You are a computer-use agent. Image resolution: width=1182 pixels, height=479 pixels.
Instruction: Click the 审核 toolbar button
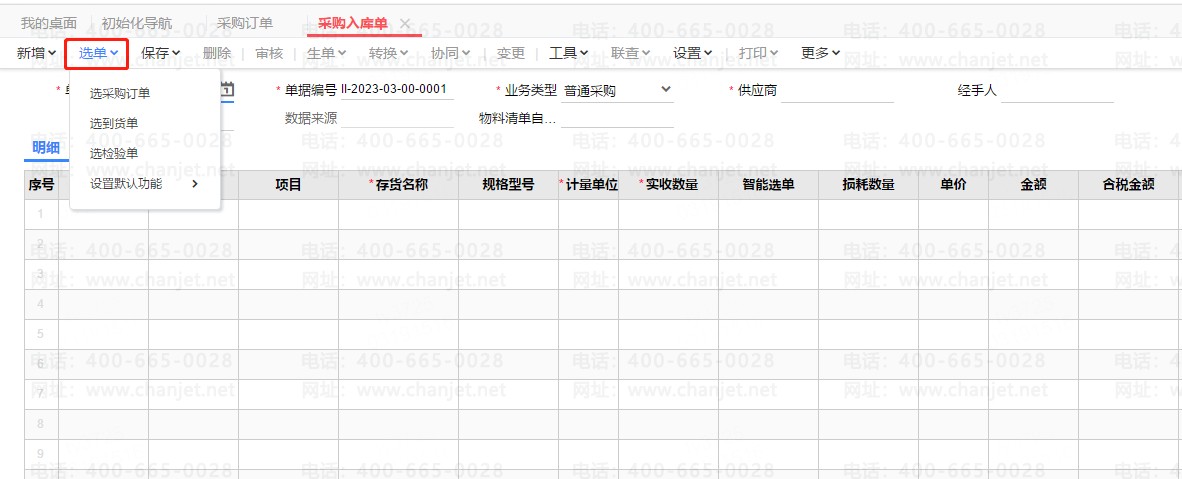(269, 53)
